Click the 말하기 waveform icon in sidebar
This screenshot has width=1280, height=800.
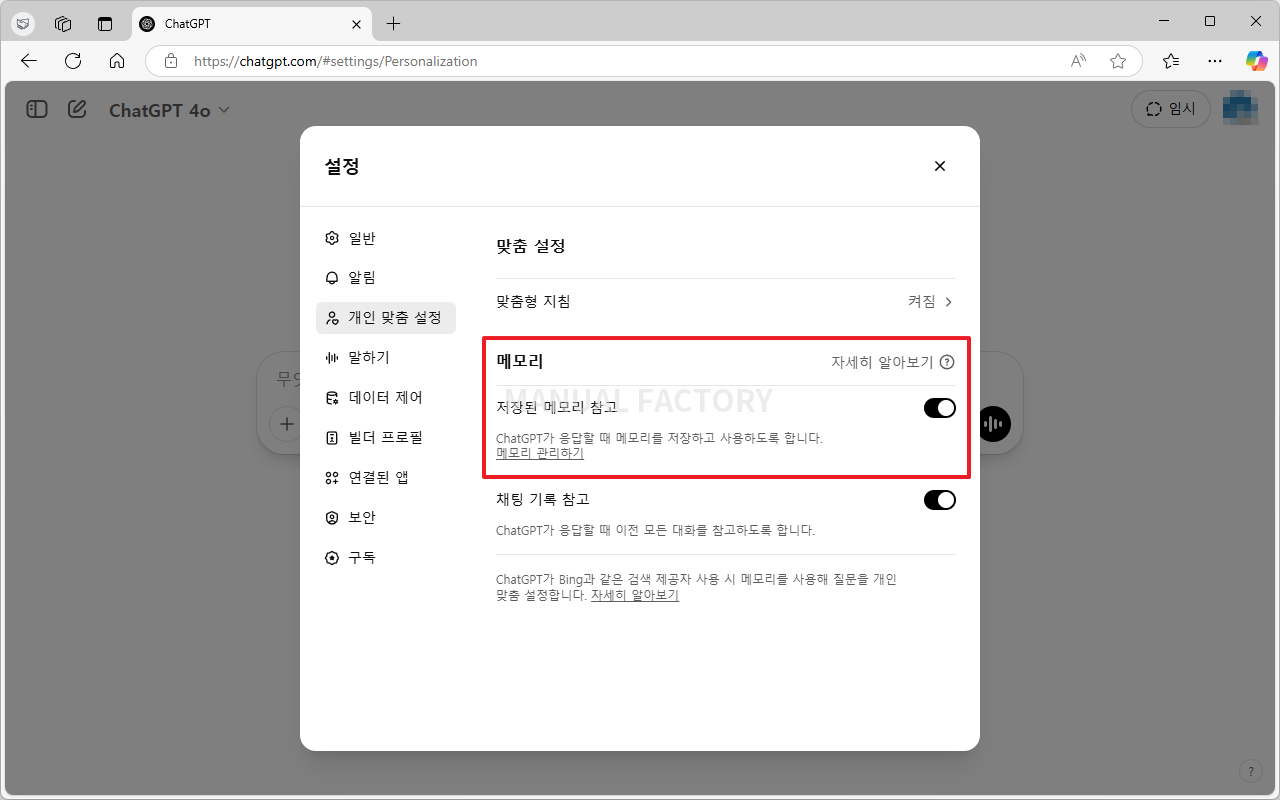click(x=332, y=358)
